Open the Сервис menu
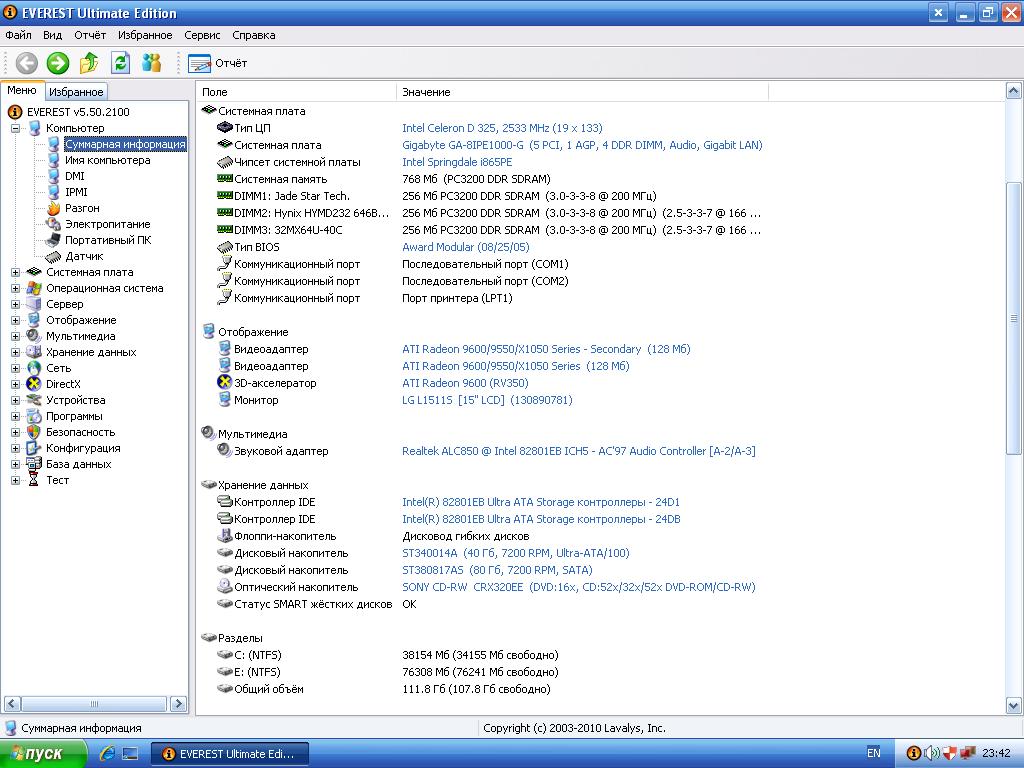The width and height of the screenshot is (1024, 768). coord(202,35)
